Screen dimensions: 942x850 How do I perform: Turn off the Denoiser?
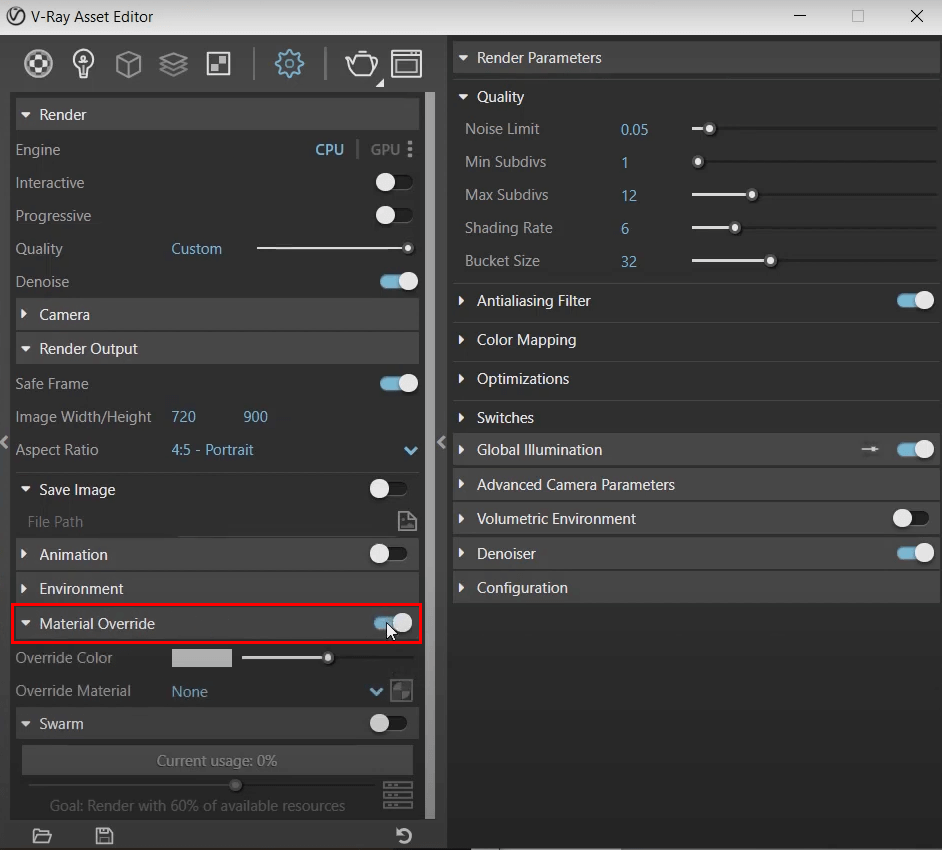(914, 553)
